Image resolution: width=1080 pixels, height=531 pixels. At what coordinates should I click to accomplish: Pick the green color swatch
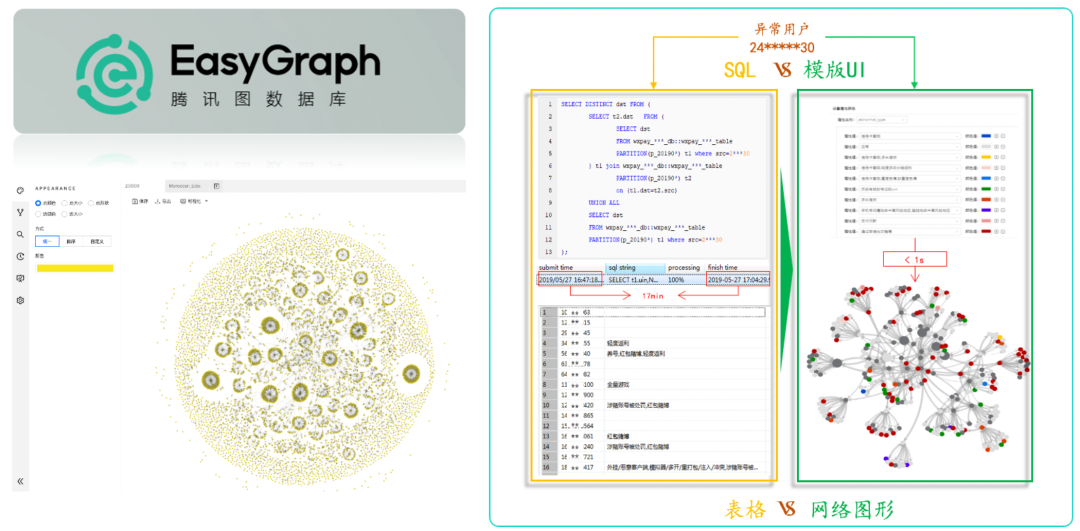(986, 189)
